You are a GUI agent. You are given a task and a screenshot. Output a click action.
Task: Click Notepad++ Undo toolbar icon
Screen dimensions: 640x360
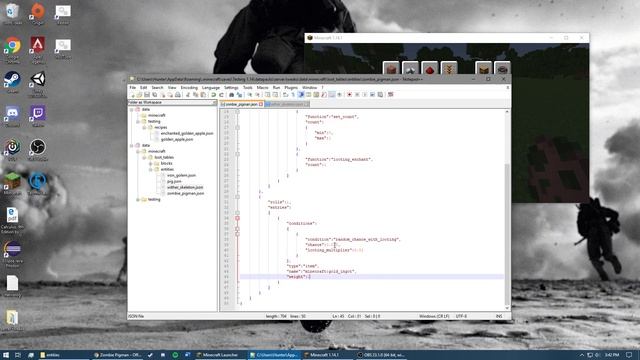(213, 95)
